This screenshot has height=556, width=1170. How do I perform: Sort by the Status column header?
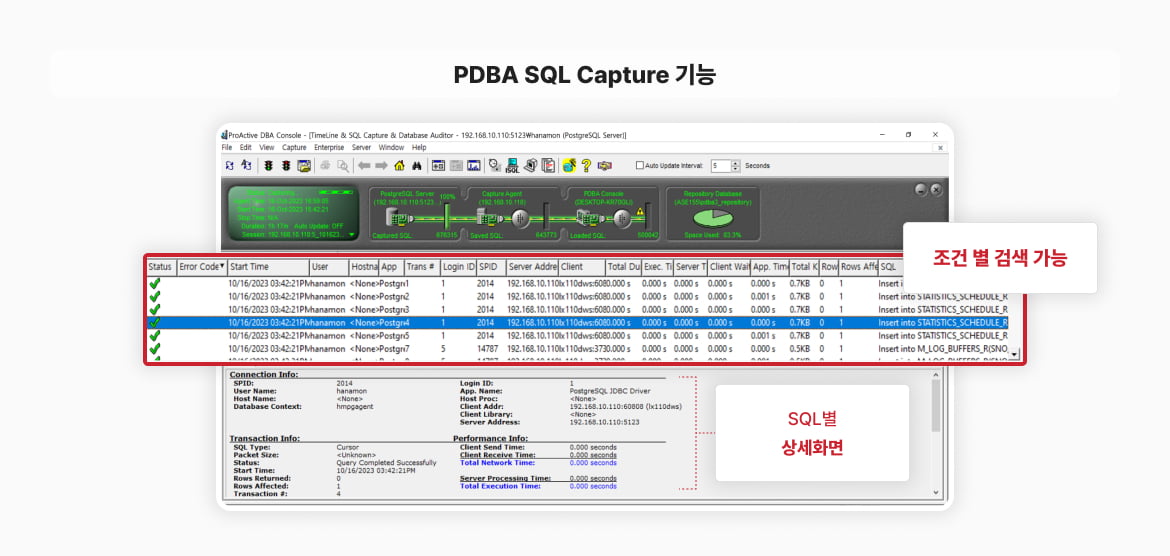[x=160, y=266]
